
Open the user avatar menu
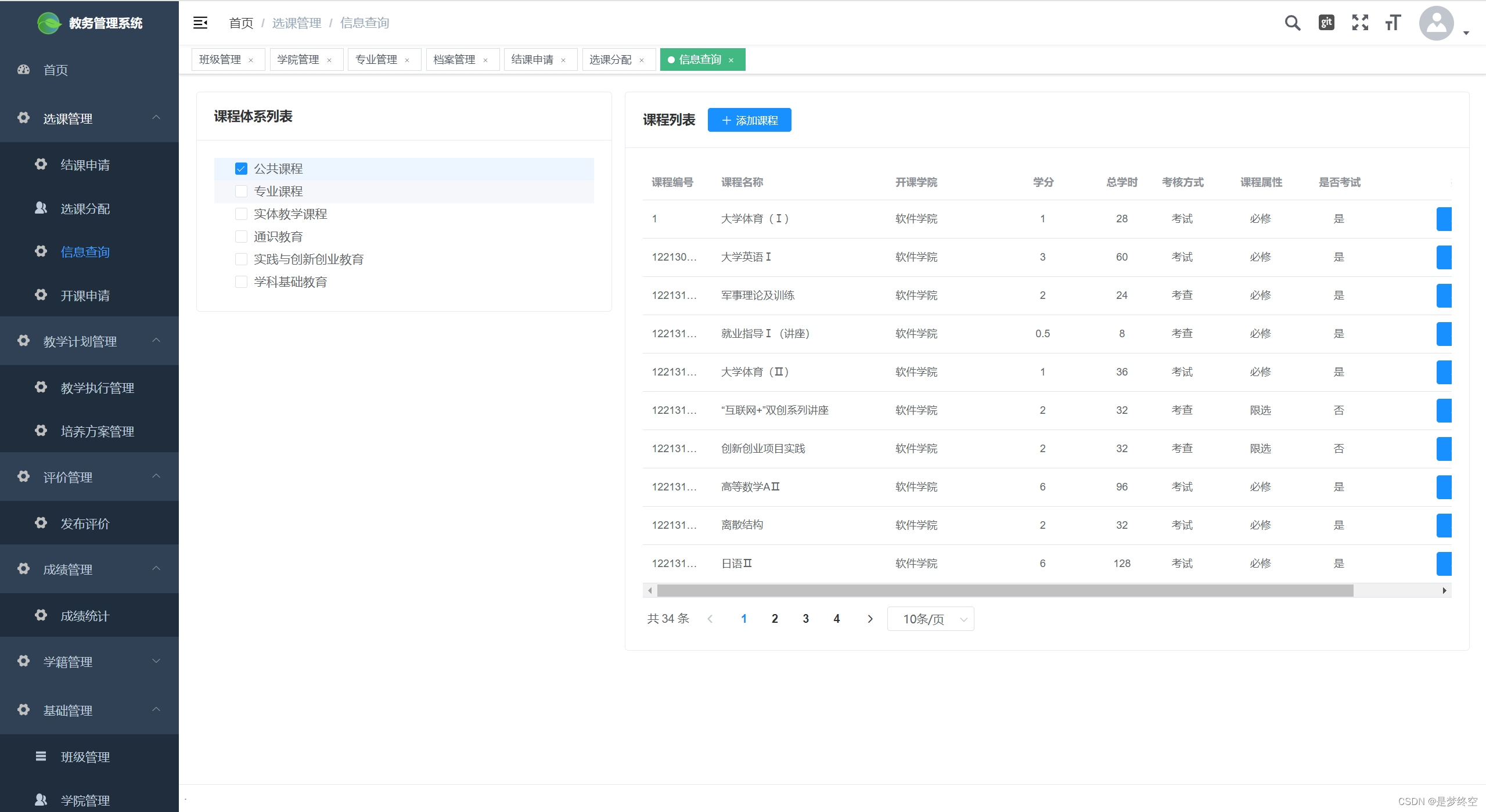coord(1436,23)
